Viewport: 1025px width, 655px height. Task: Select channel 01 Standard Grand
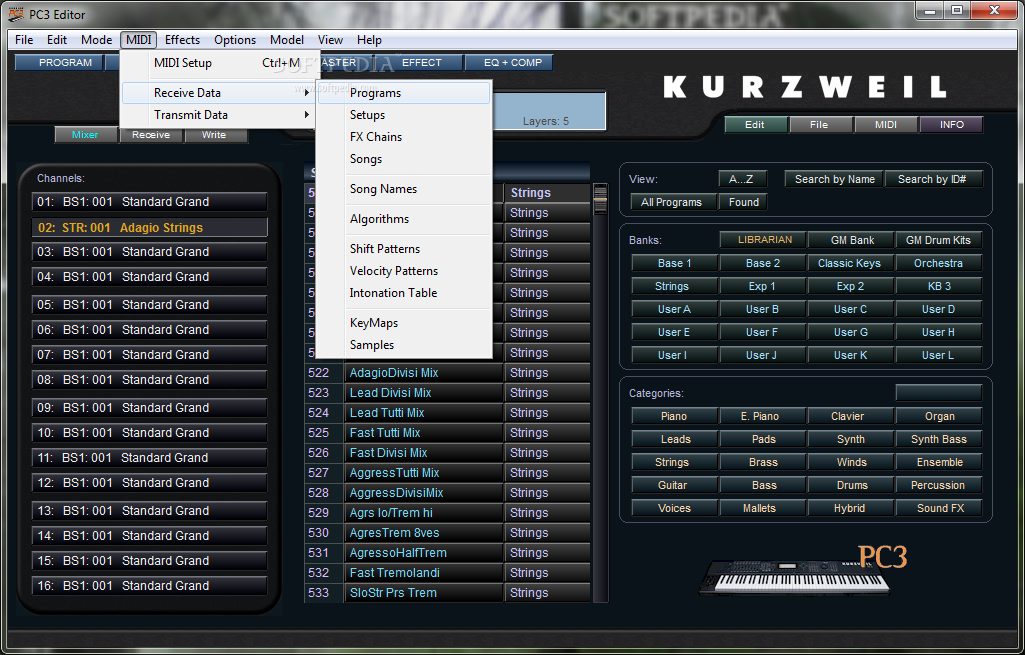tap(150, 201)
